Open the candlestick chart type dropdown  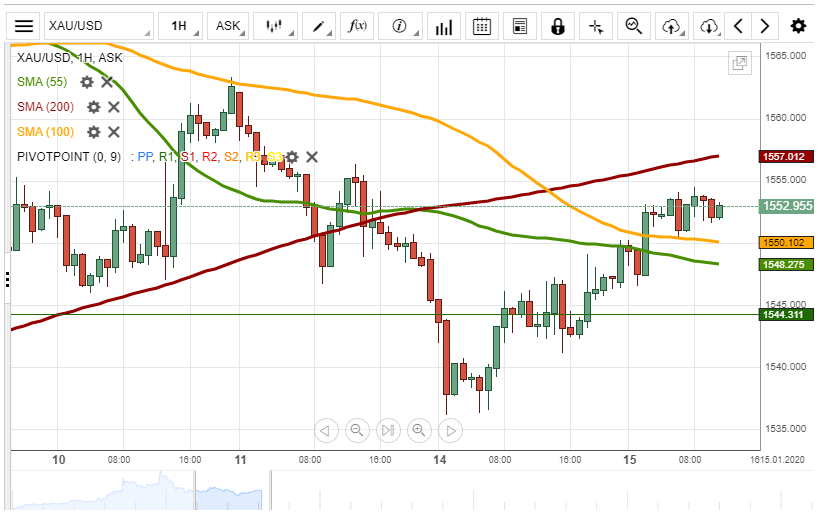[x=275, y=26]
